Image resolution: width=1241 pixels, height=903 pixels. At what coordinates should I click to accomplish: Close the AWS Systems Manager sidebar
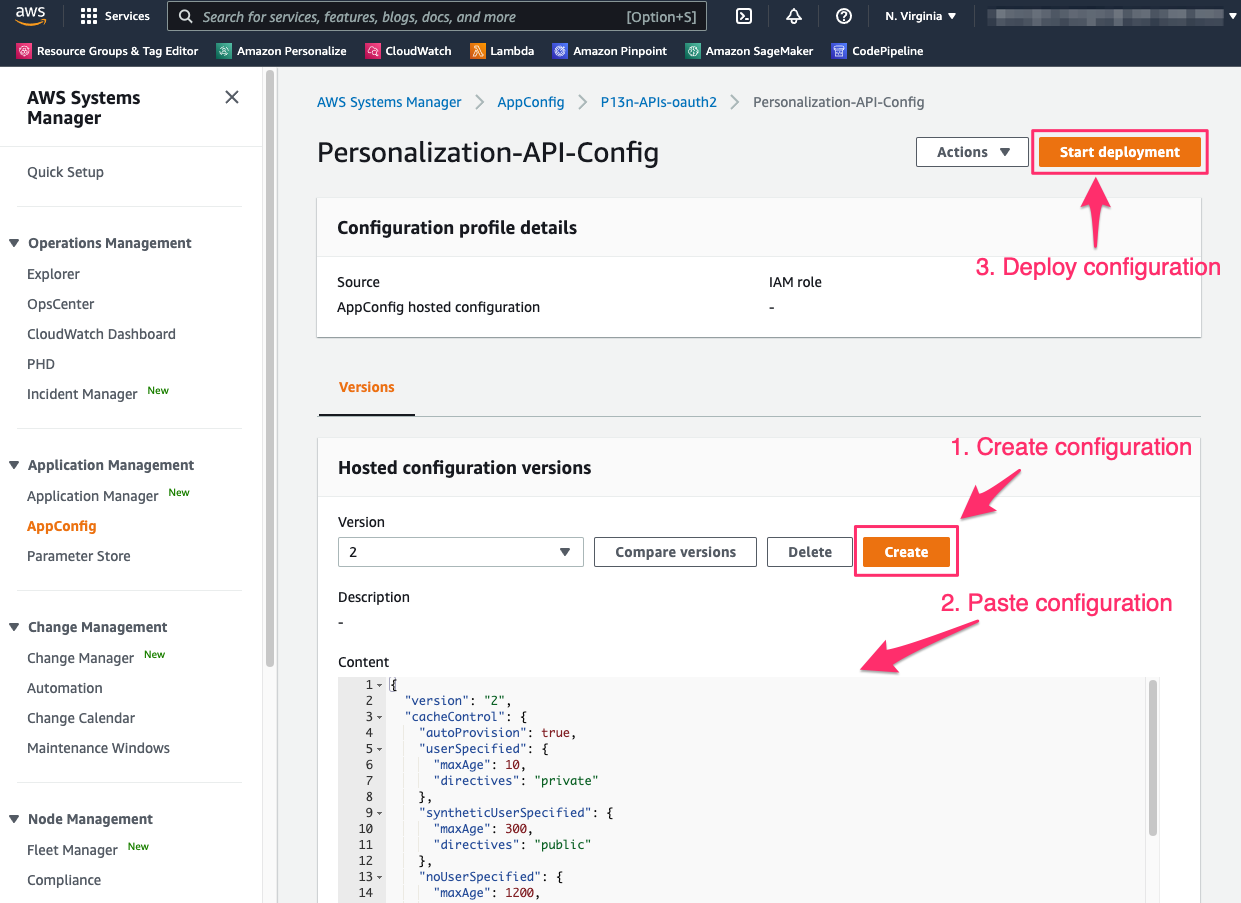coord(232,97)
